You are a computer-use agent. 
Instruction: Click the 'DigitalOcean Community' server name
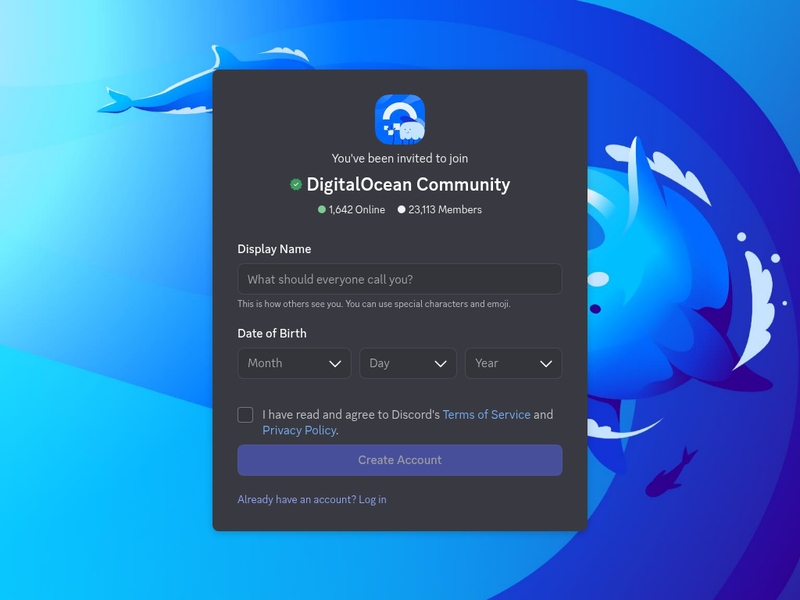click(408, 184)
